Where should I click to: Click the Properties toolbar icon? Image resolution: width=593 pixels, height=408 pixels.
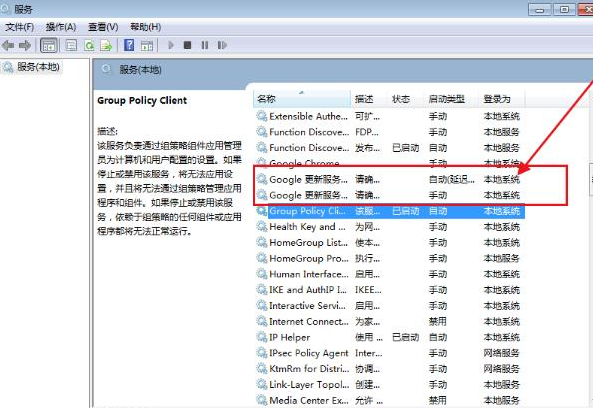(x=71, y=46)
